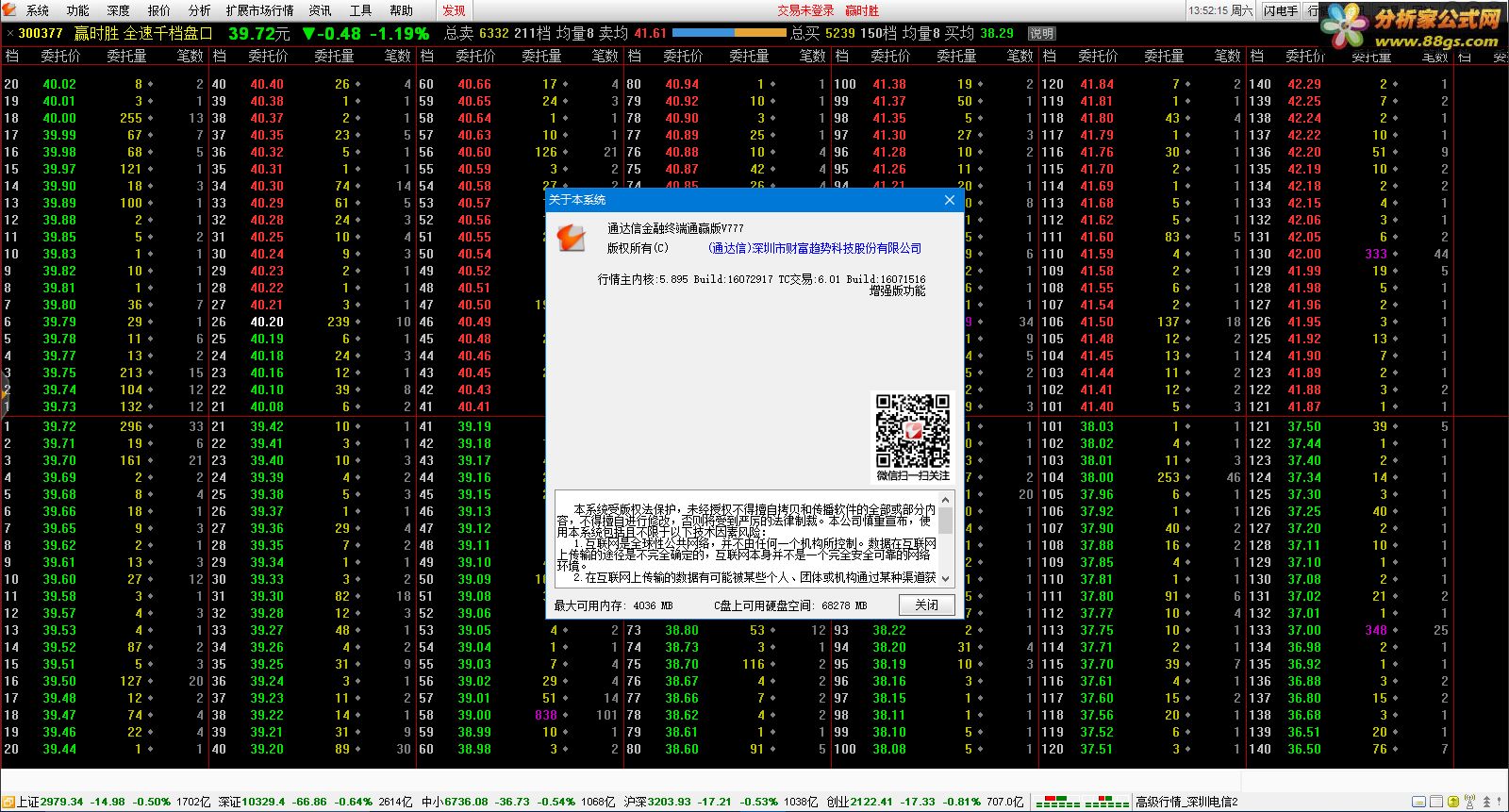Click the 最大可用内存: 4036 MB text

pos(614,605)
